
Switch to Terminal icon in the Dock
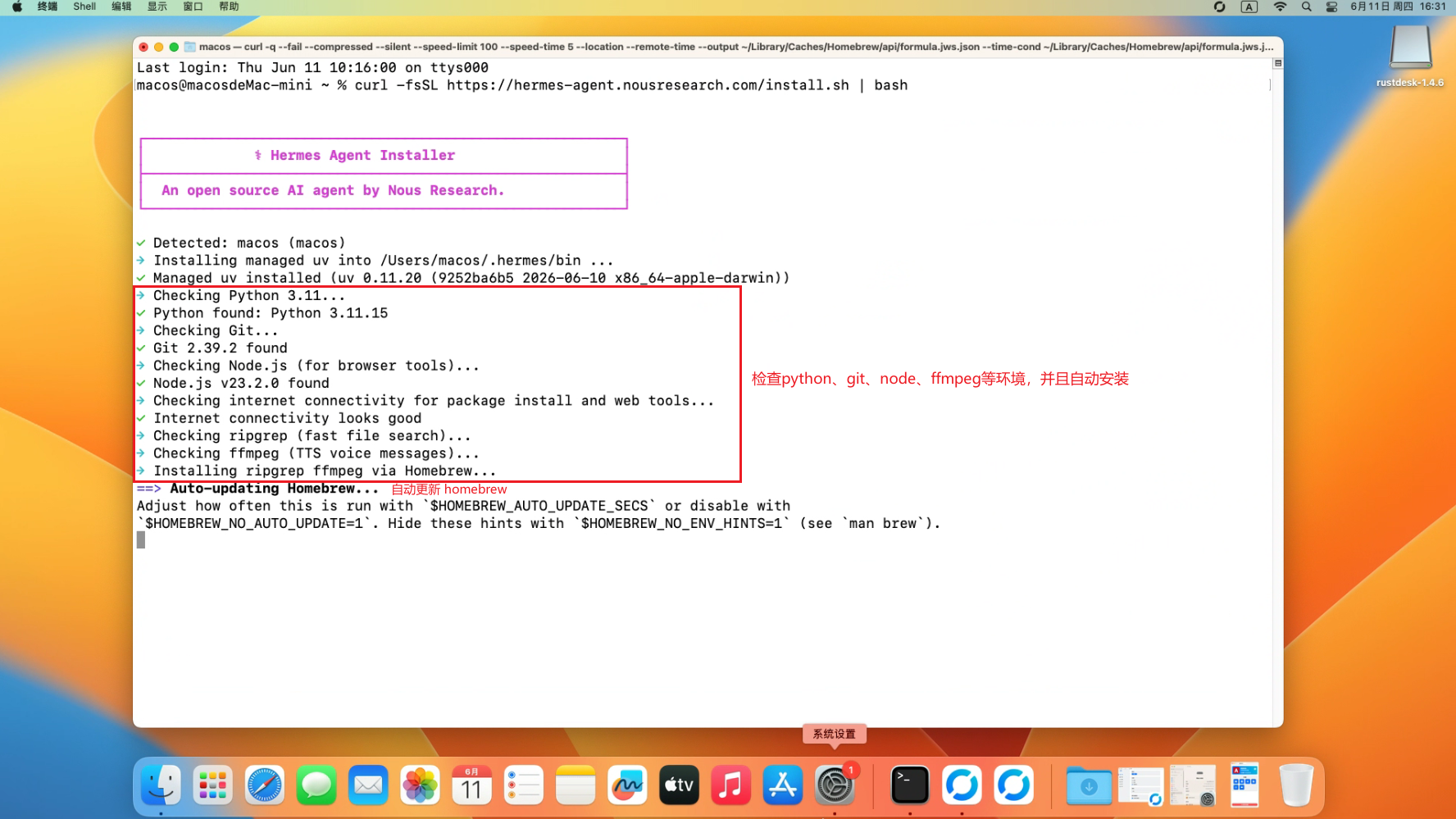click(910, 785)
